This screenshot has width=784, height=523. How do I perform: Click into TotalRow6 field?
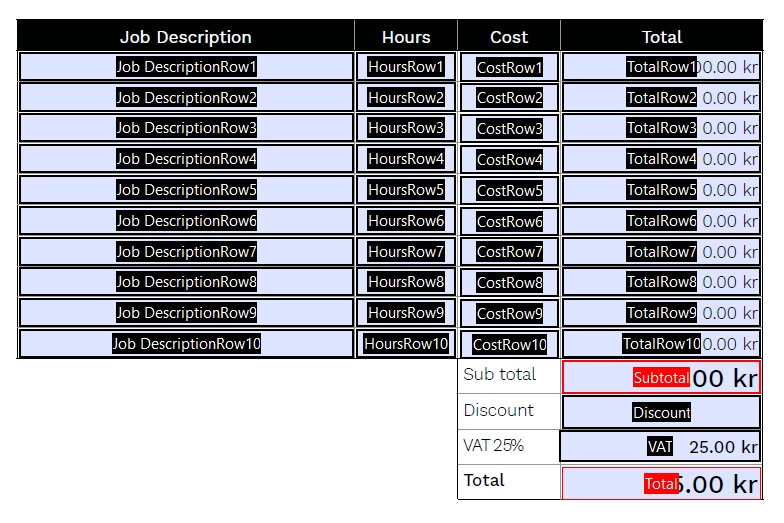pos(662,220)
